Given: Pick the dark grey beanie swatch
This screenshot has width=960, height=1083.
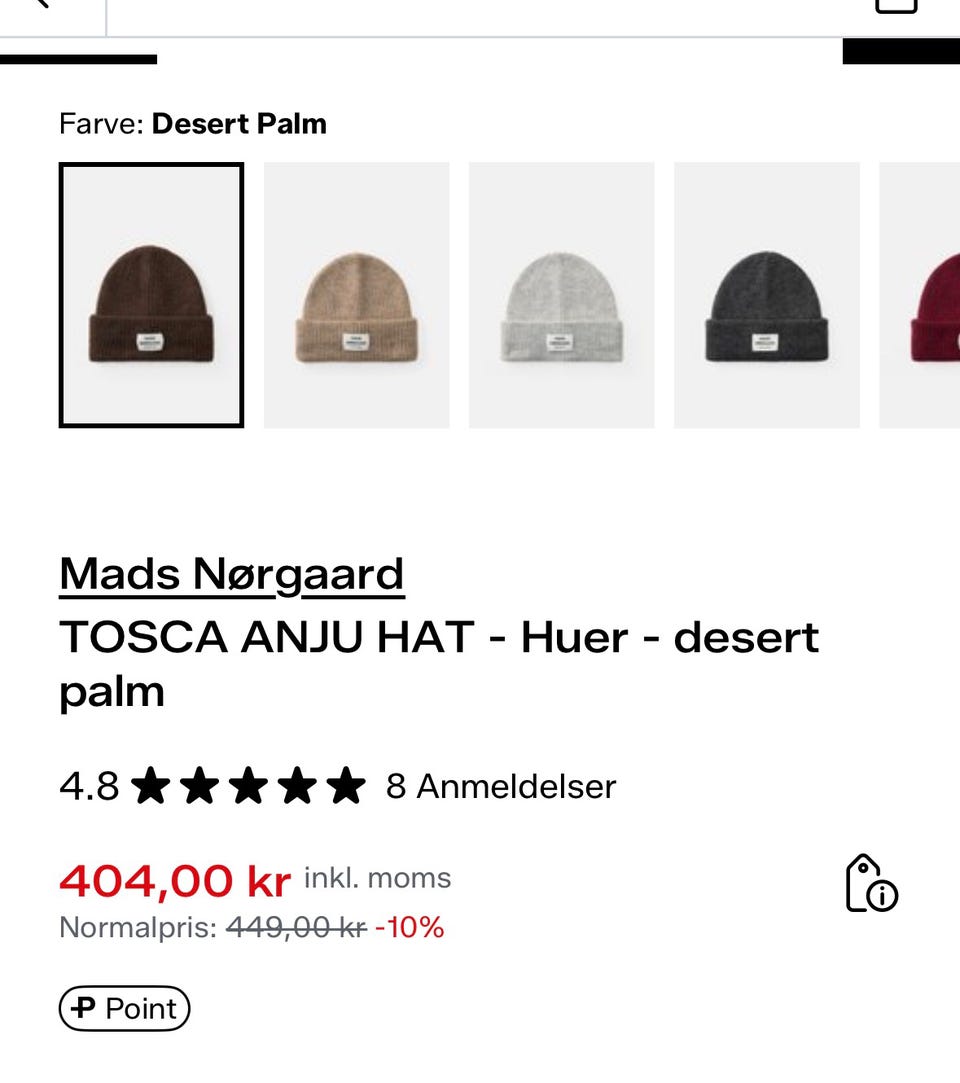Looking at the screenshot, I should (766, 295).
